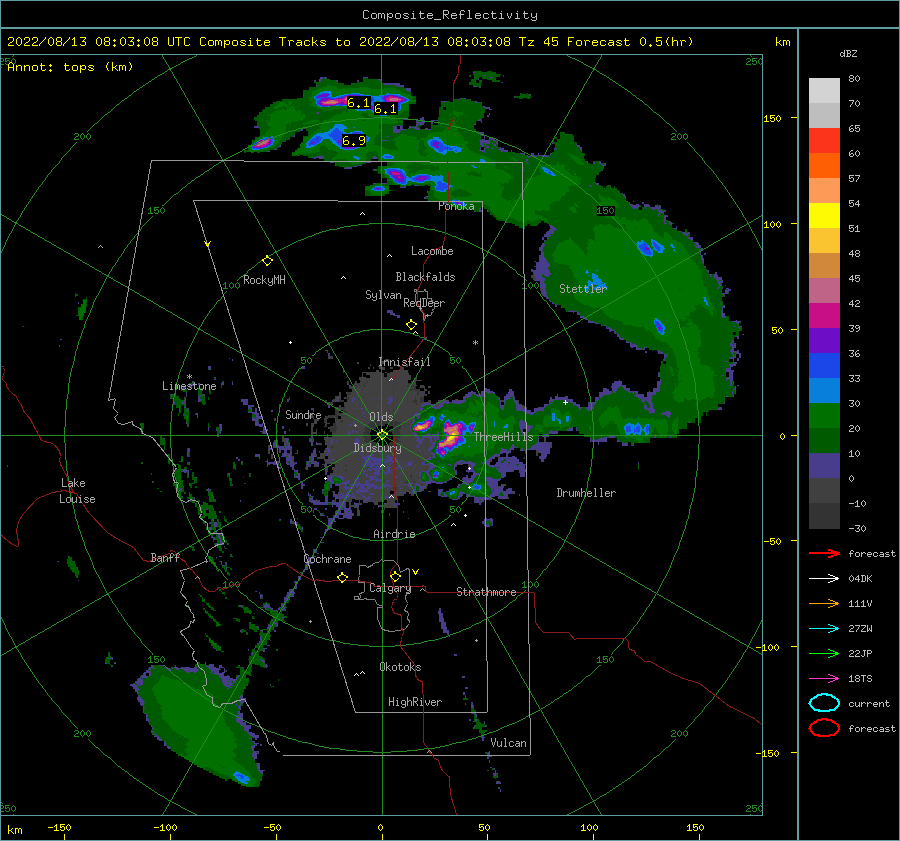The image size is (900, 841).
Task: Click the HighRiver city label
Action: 415,702
